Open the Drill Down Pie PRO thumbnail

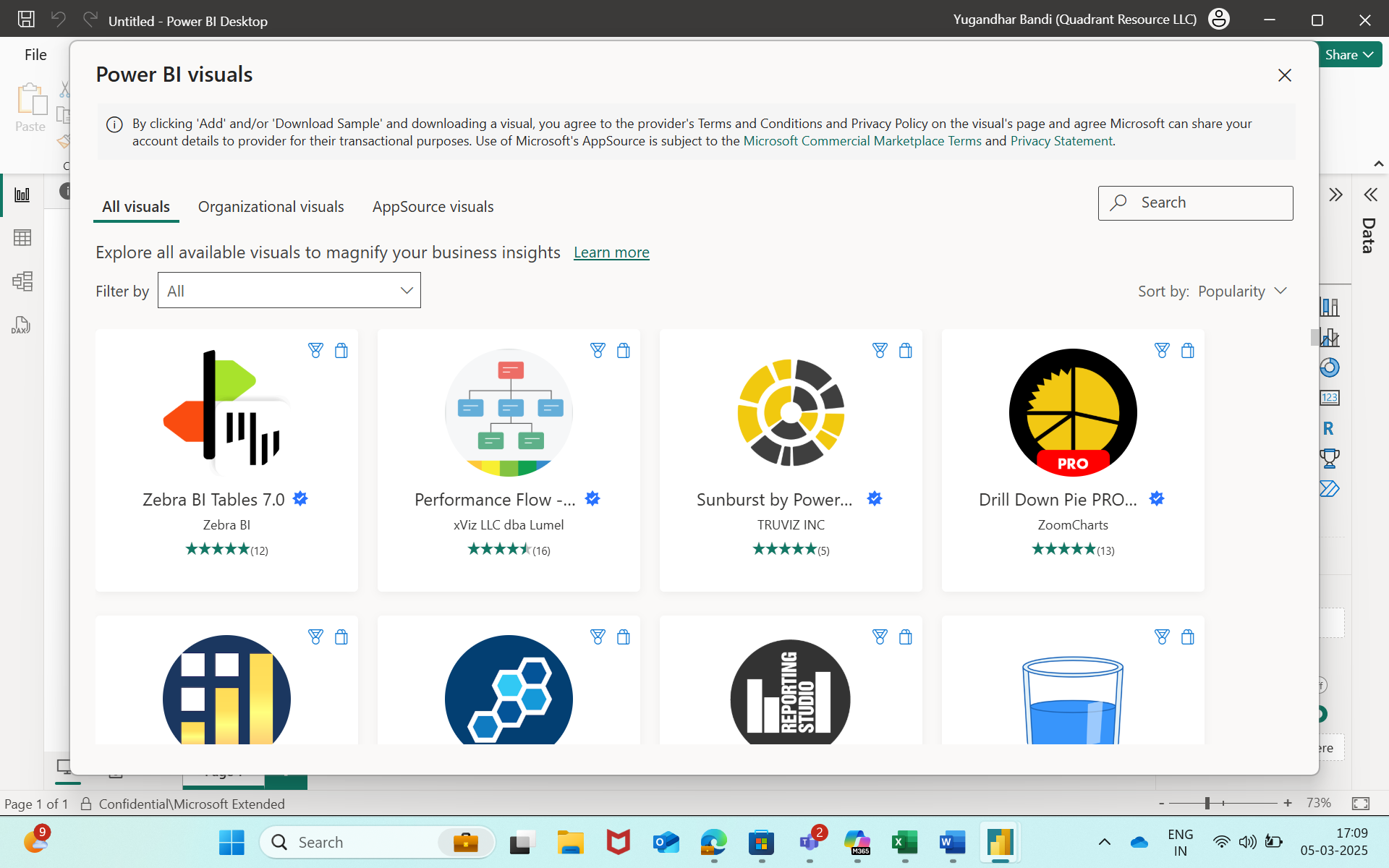[x=1073, y=412]
